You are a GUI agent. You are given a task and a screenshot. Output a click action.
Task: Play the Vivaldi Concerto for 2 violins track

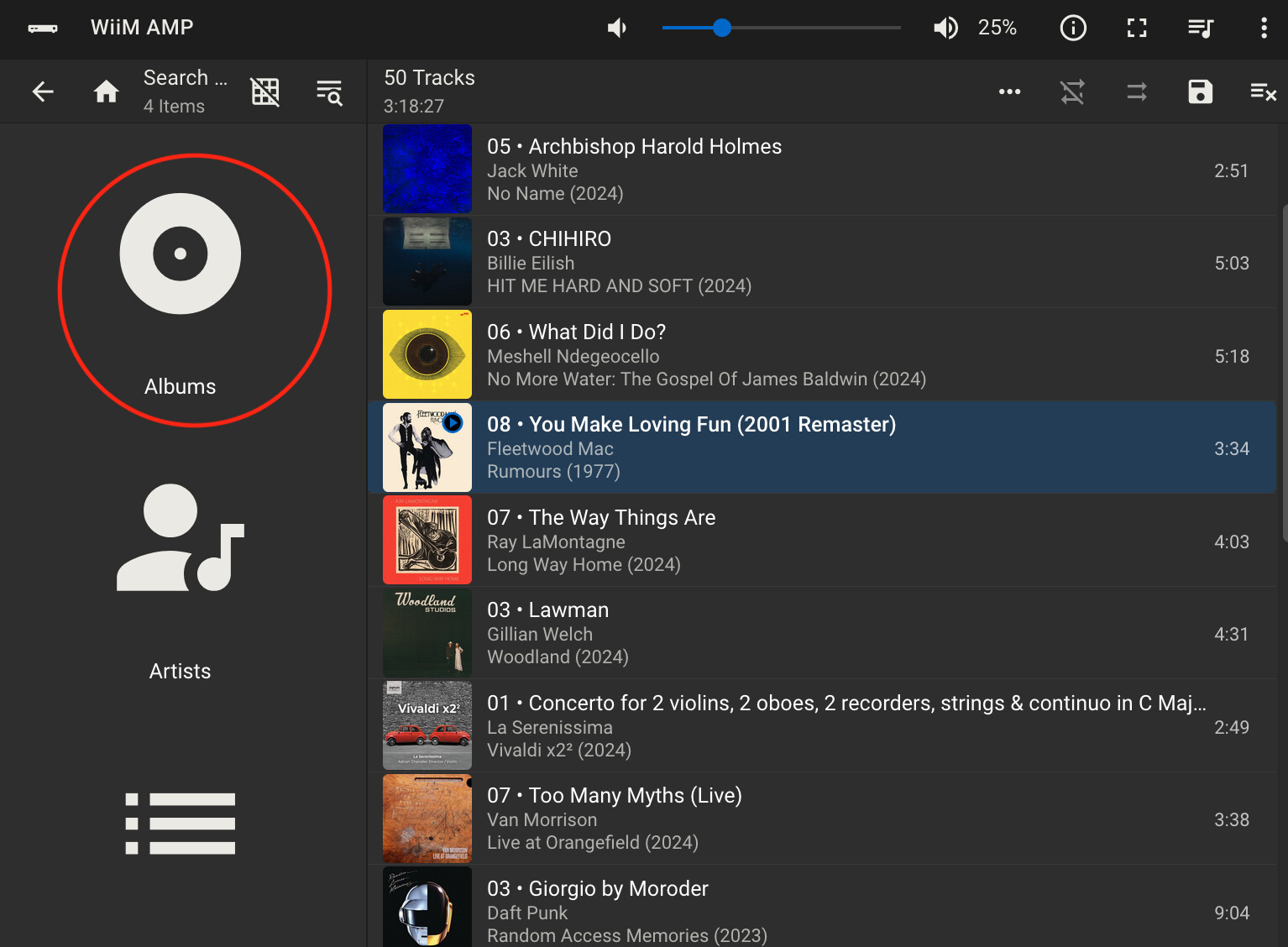[822, 726]
